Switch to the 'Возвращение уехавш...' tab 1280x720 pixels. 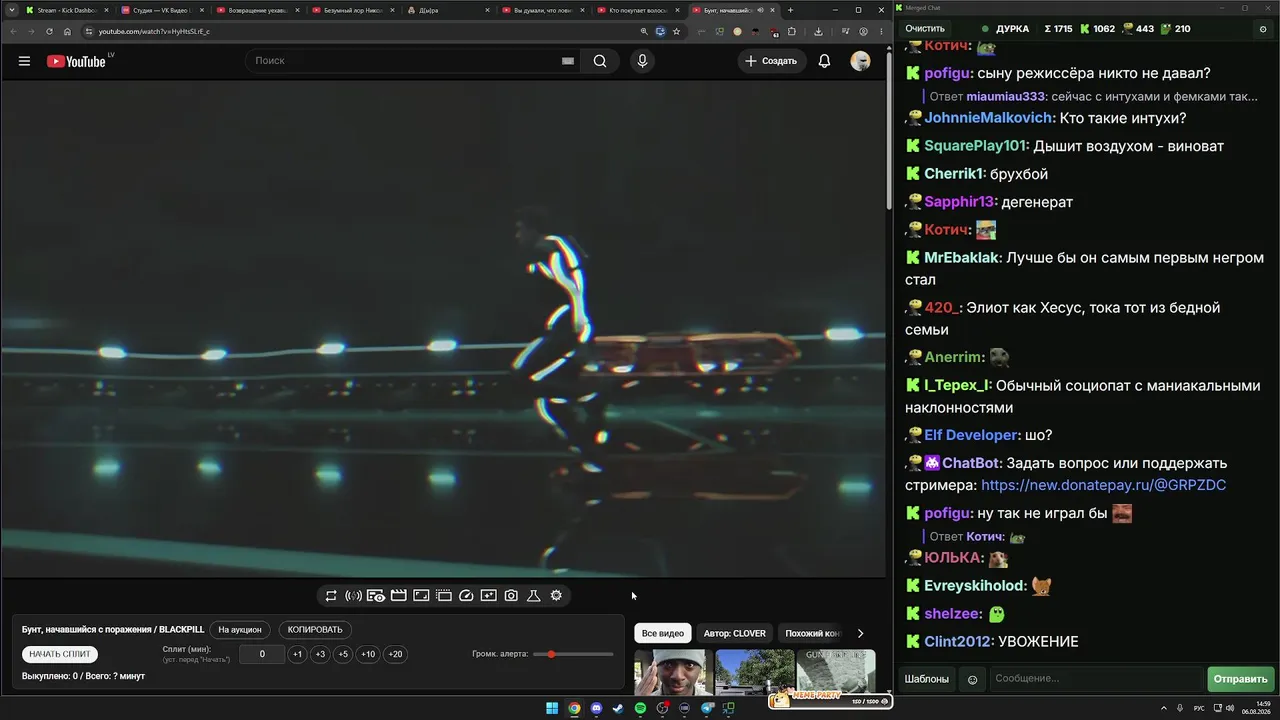click(257, 10)
